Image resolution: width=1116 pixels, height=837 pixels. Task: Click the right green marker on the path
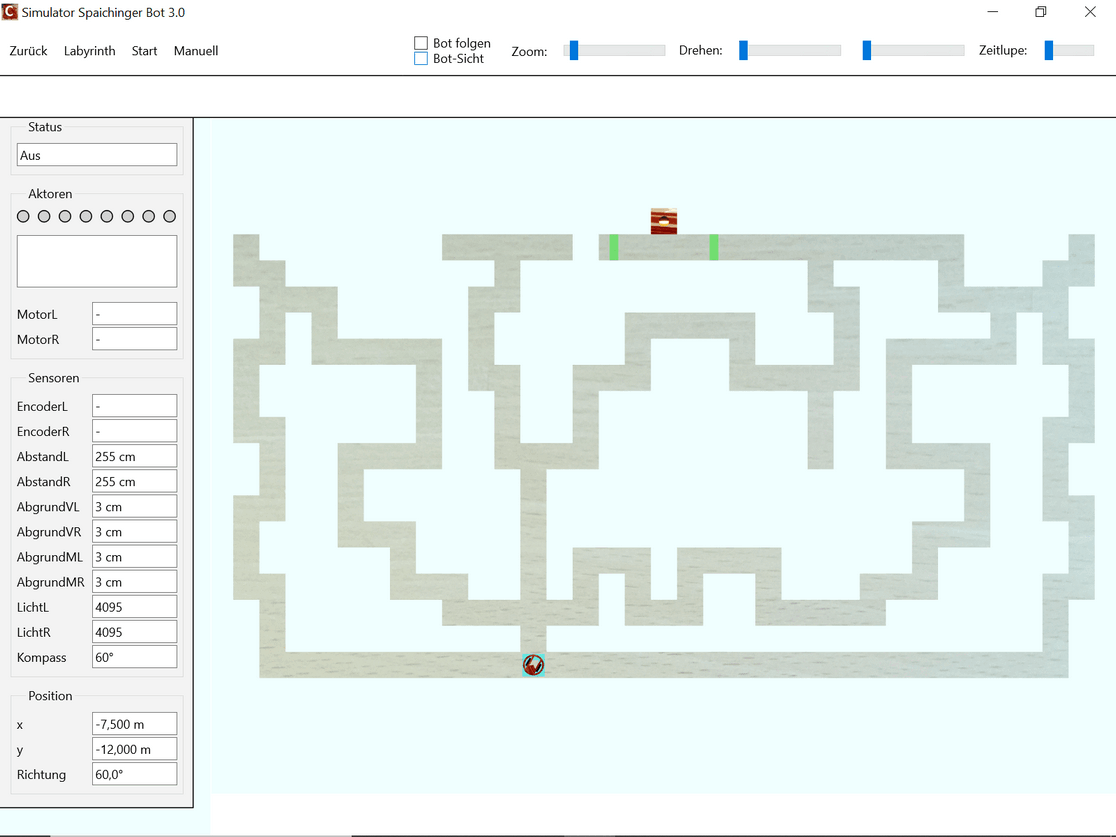(x=714, y=247)
